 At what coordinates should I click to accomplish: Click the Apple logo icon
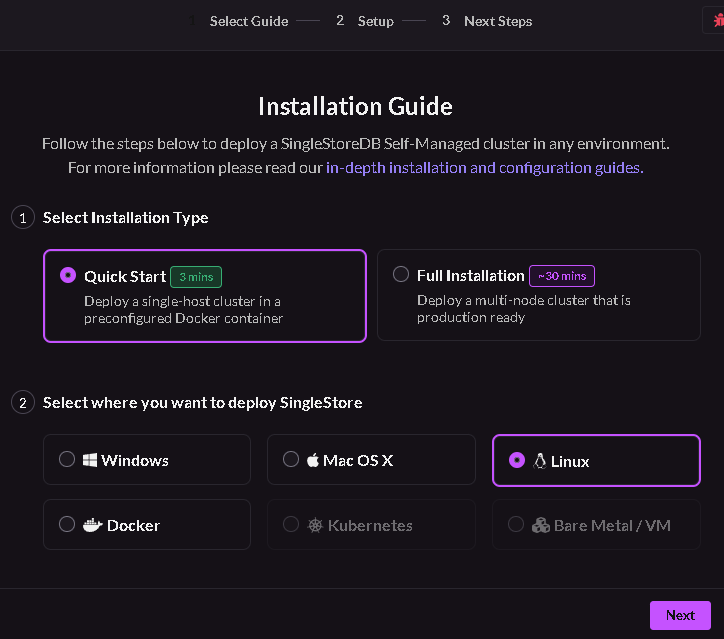[313, 460]
